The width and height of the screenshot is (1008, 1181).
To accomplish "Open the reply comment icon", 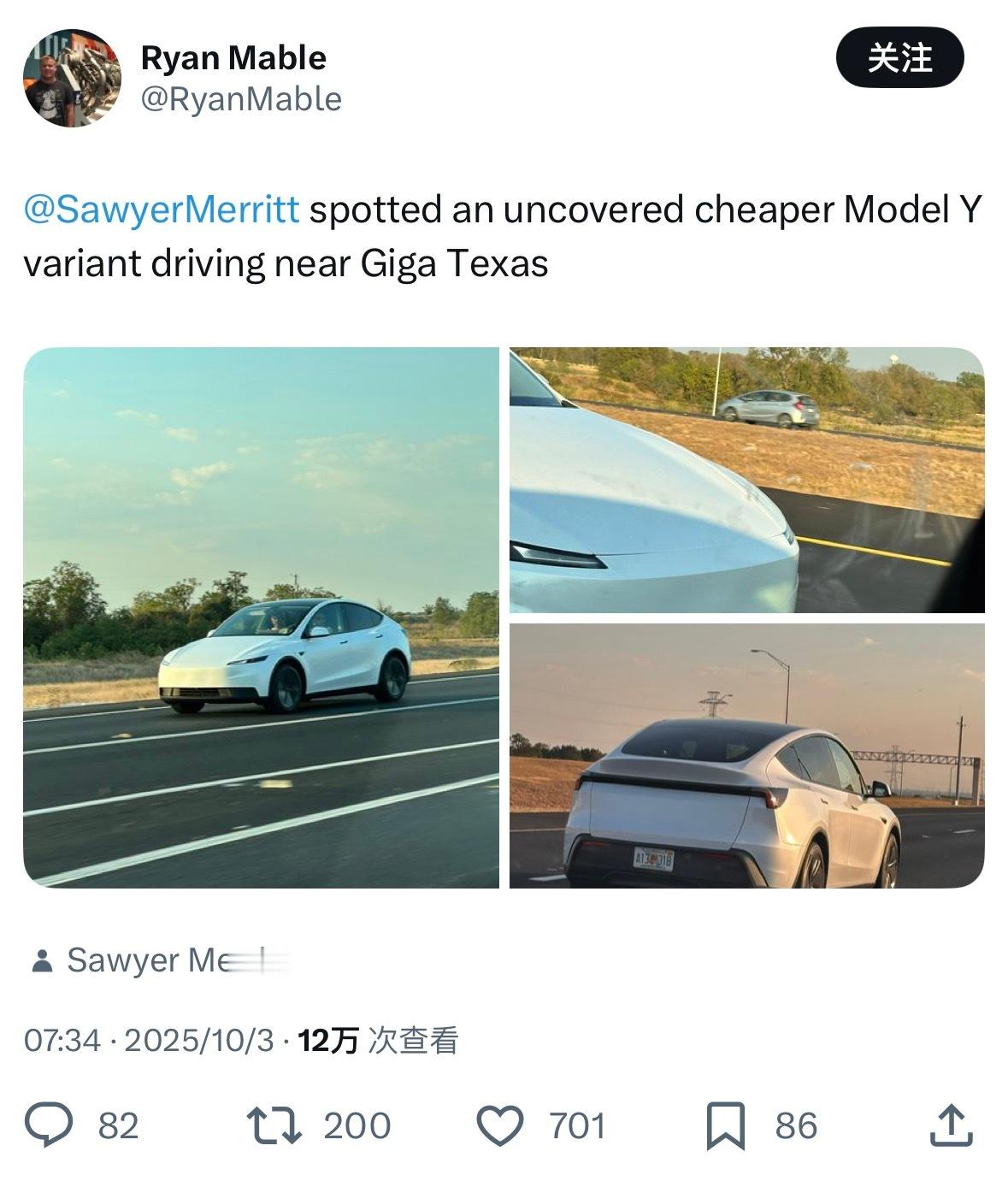I will pos(49,1125).
